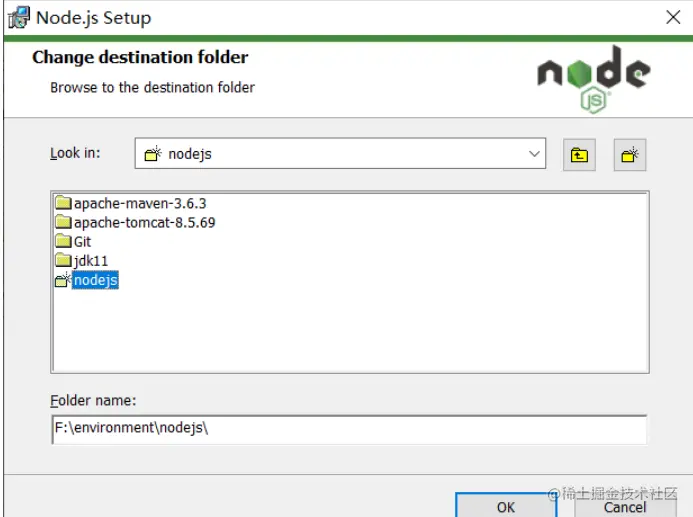Click the folder icon inside Look in box

tap(153, 154)
